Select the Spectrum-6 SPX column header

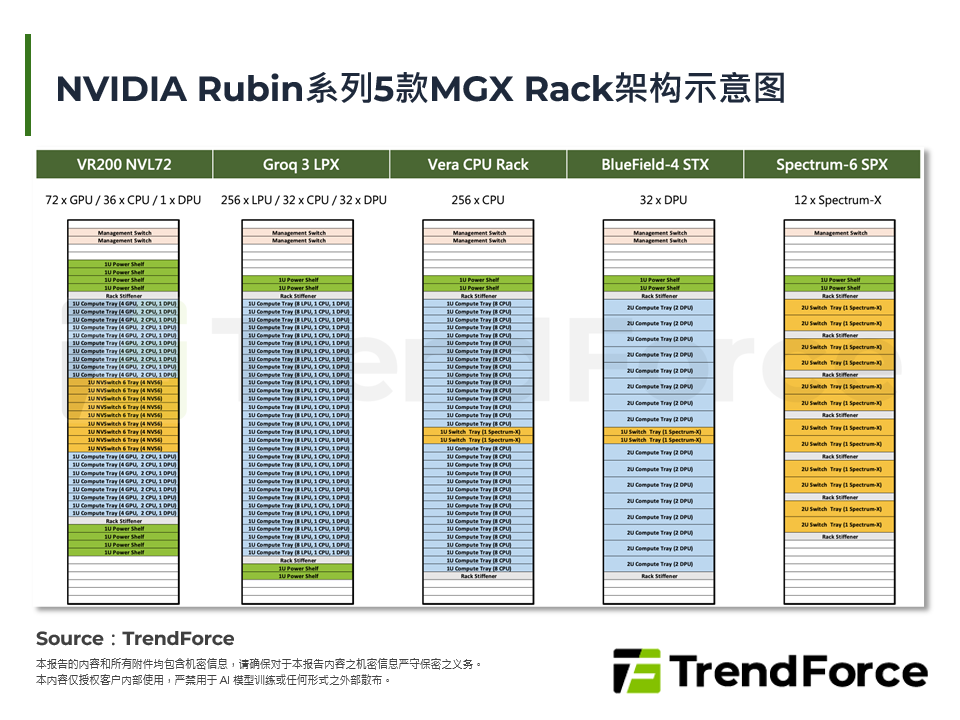pos(832,165)
